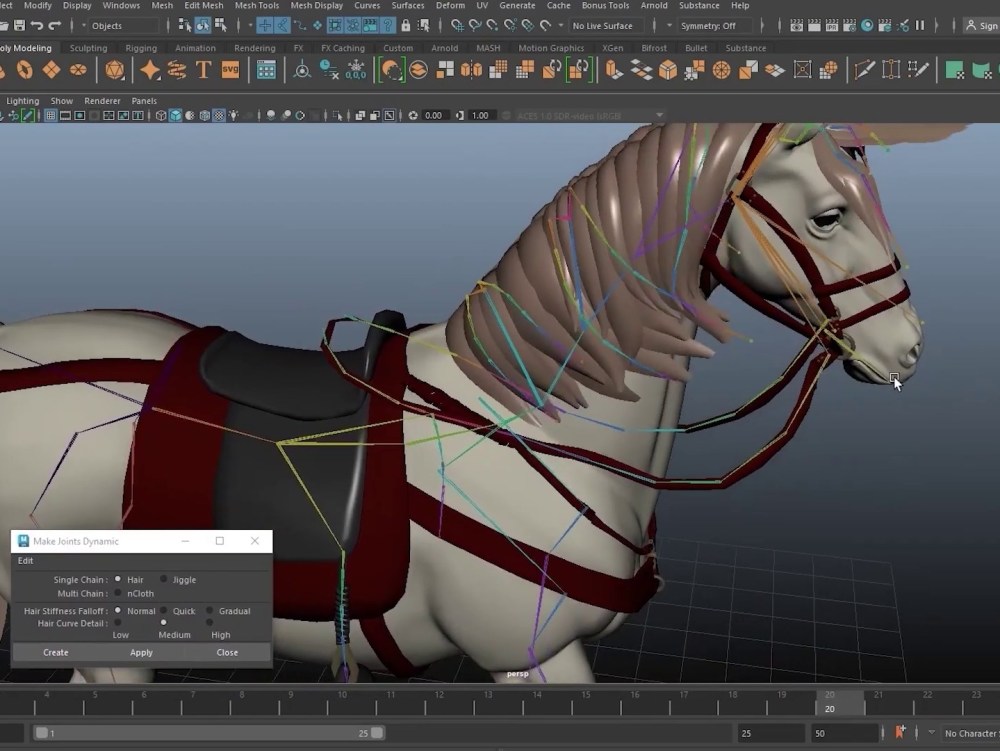
Task: Toggle the viewport grid display icon
Action: click(50, 115)
